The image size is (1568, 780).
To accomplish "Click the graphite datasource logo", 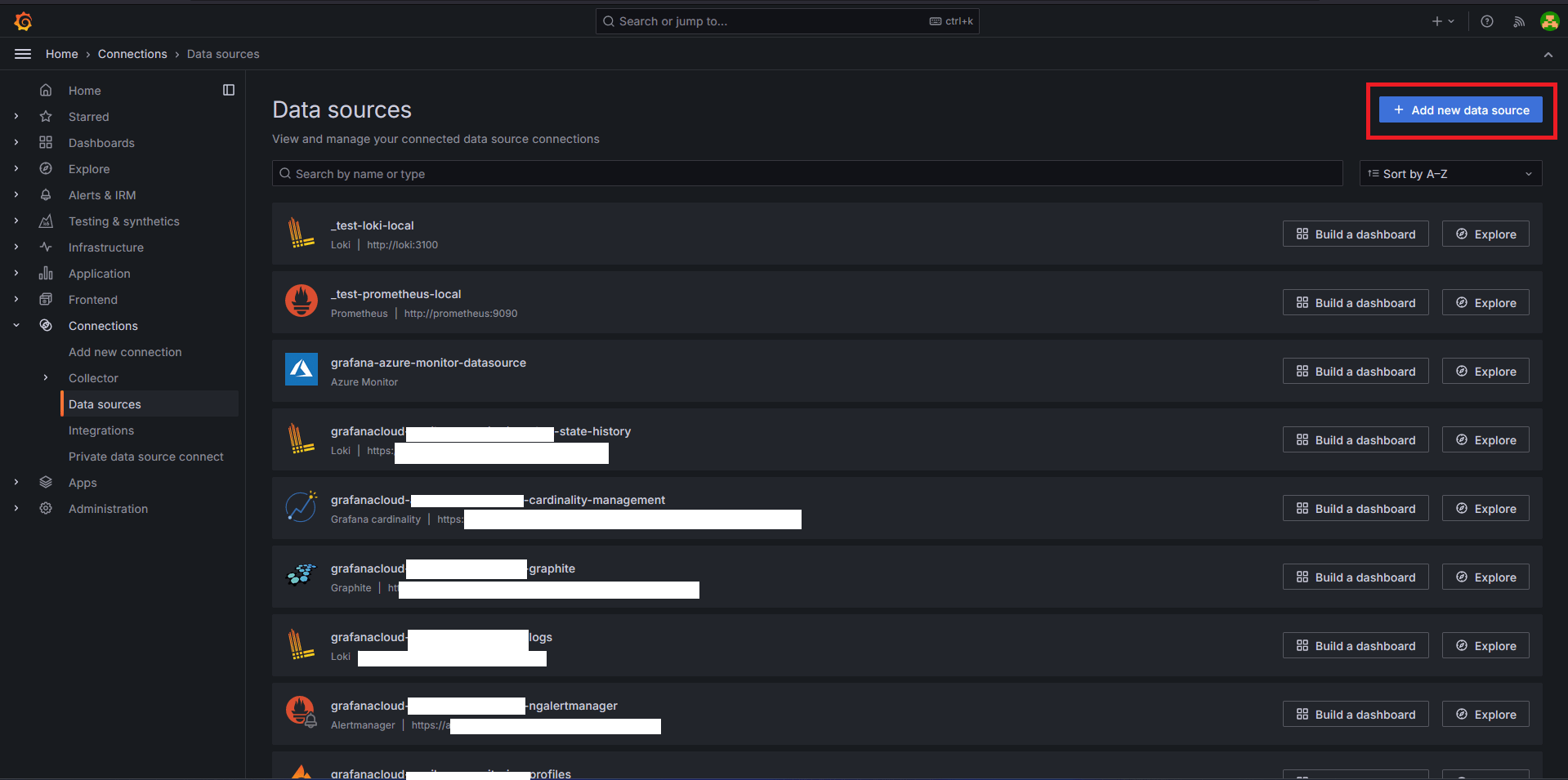I will pos(302,575).
